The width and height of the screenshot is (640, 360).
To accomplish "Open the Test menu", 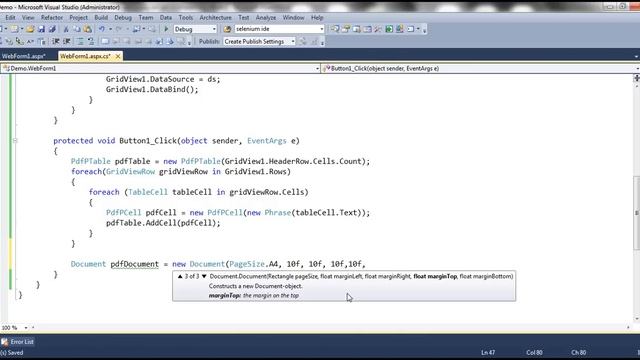I will pyautogui.click(x=244, y=18).
